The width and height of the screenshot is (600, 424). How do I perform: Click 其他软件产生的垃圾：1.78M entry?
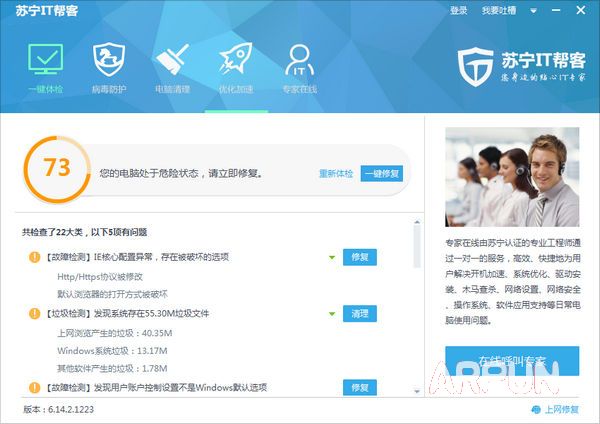tap(112, 369)
